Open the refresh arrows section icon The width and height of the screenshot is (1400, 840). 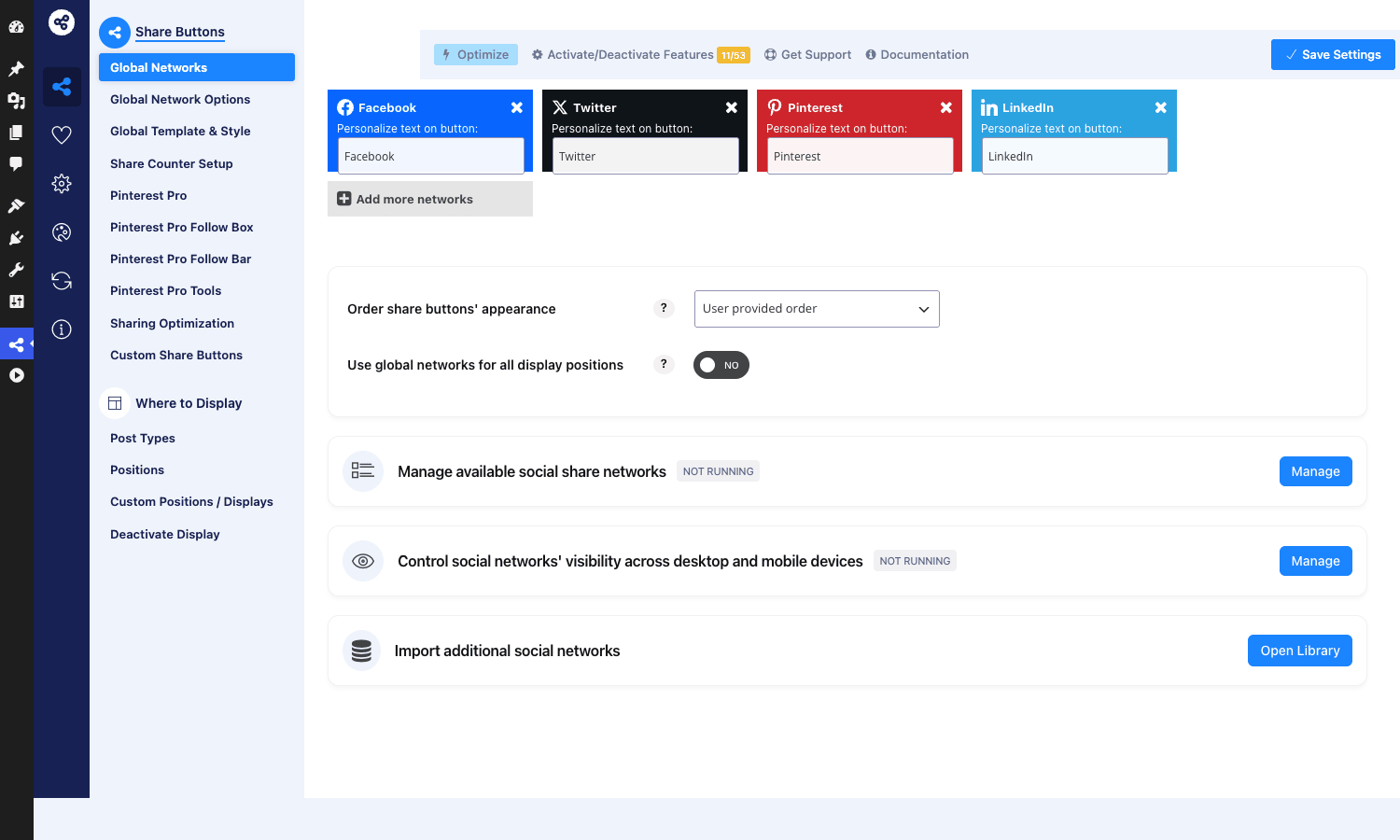coord(62,281)
